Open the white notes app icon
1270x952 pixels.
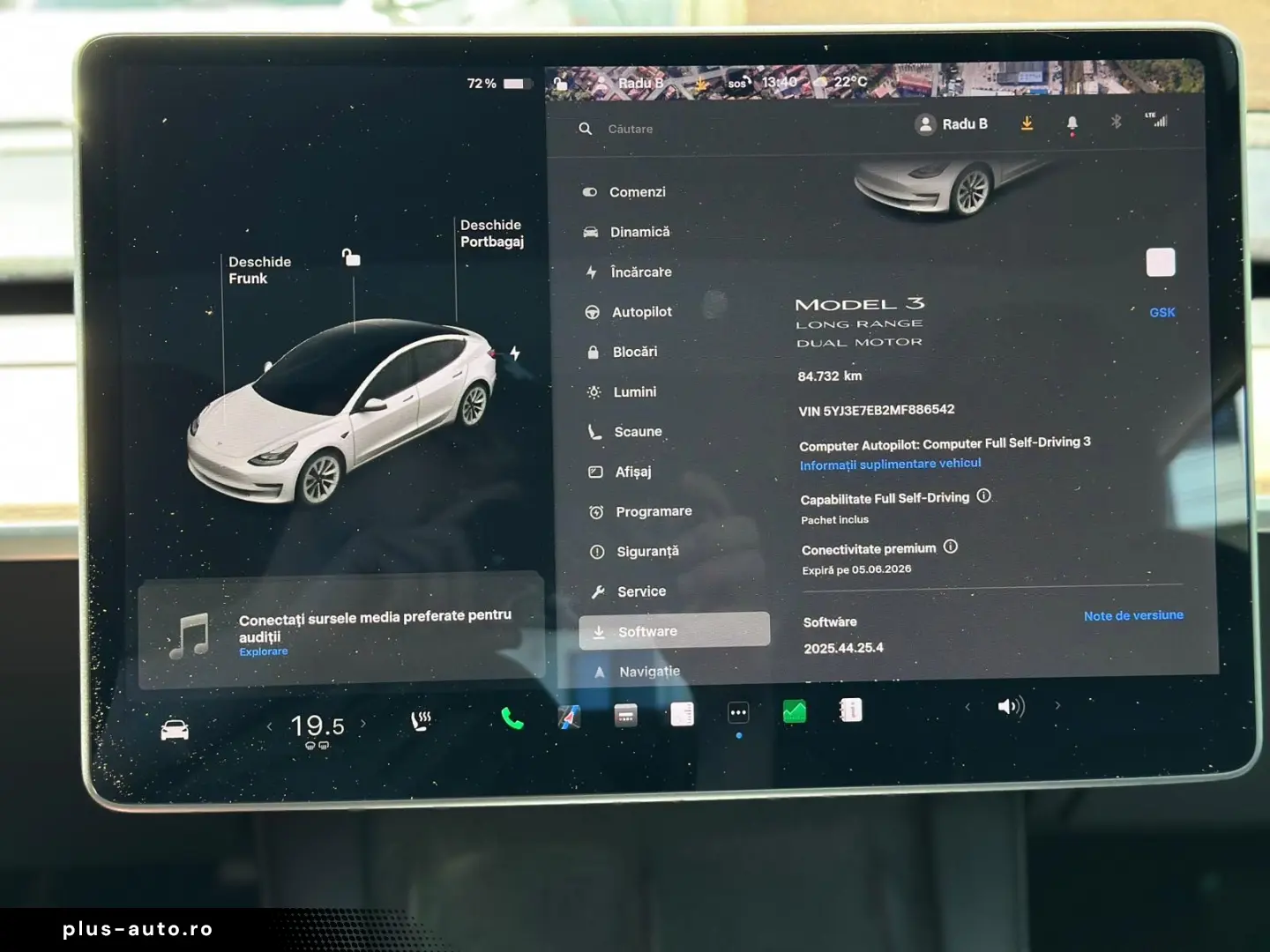pos(683,714)
